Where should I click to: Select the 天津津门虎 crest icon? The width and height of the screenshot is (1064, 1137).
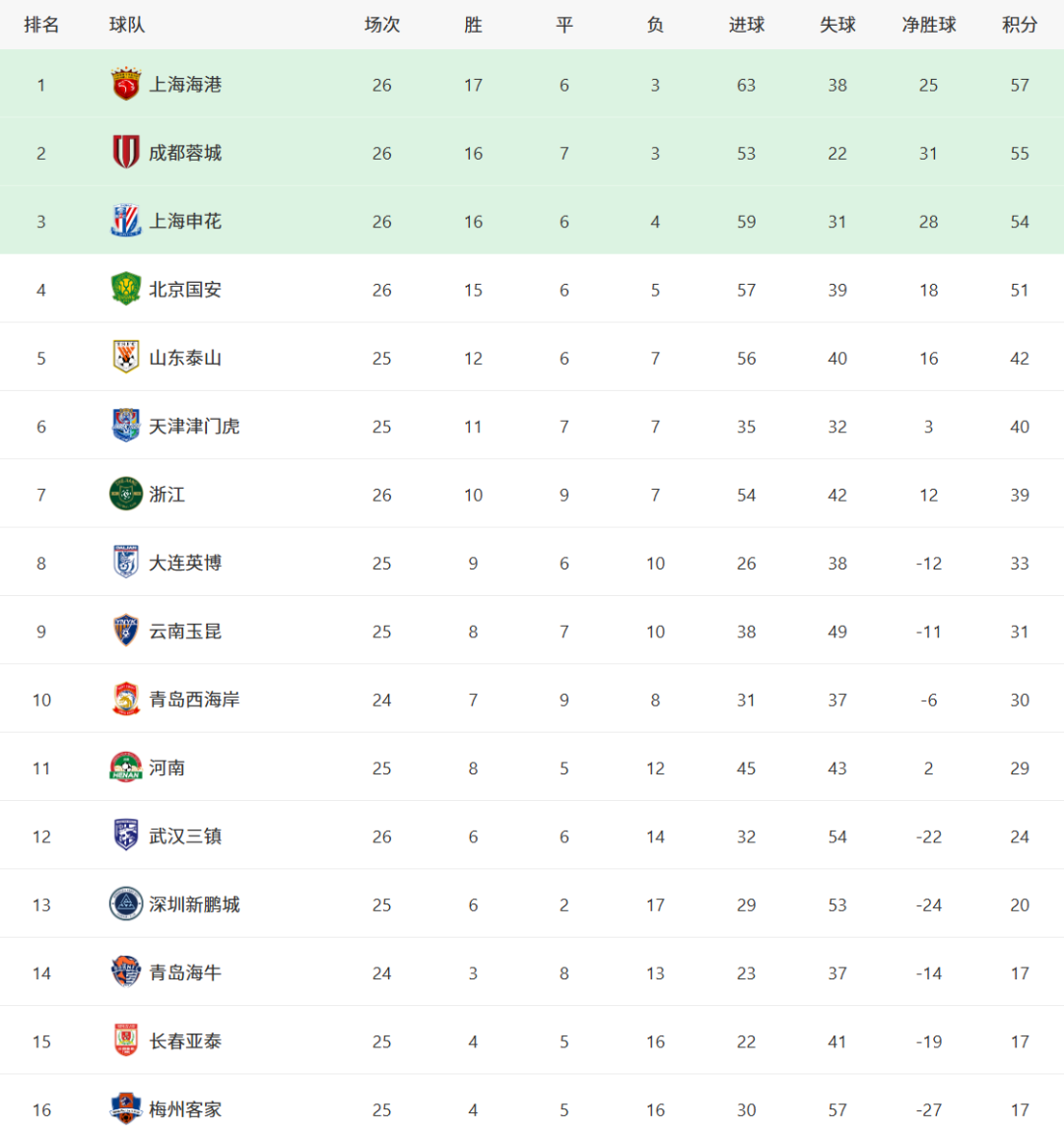(x=125, y=425)
